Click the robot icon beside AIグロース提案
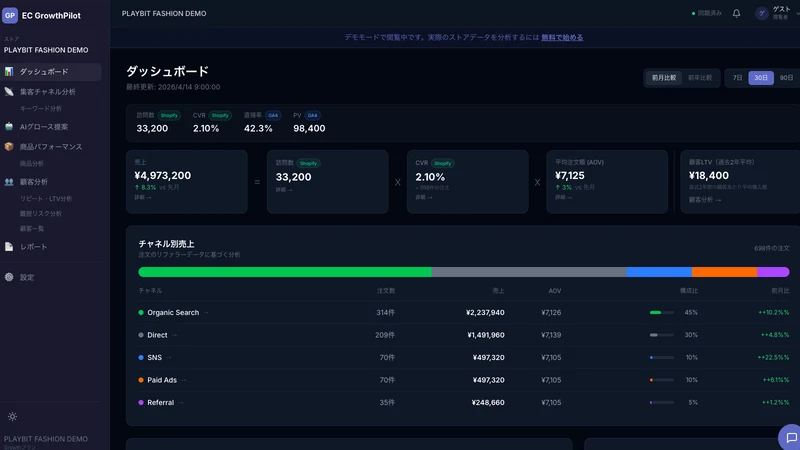The image size is (800, 450). (9, 126)
